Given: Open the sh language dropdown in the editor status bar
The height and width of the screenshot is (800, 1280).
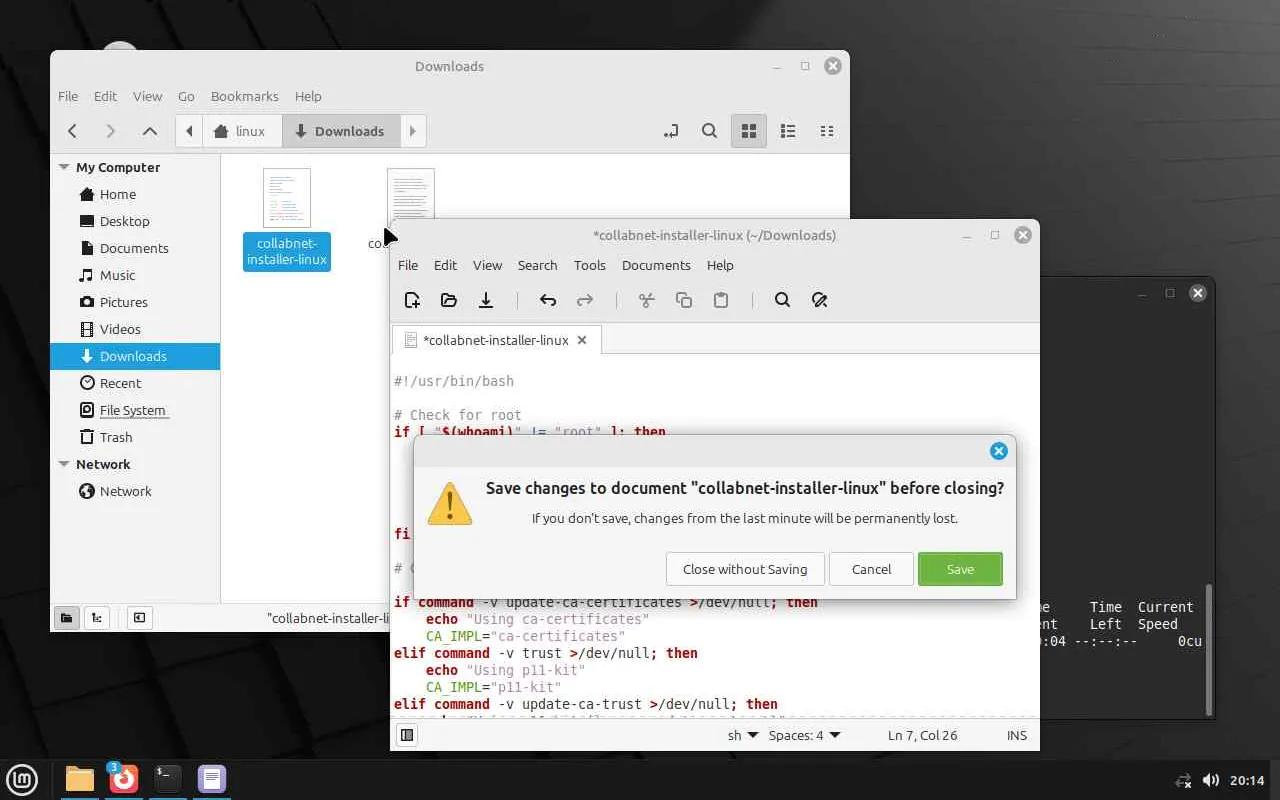Looking at the screenshot, I should tap(742, 735).
